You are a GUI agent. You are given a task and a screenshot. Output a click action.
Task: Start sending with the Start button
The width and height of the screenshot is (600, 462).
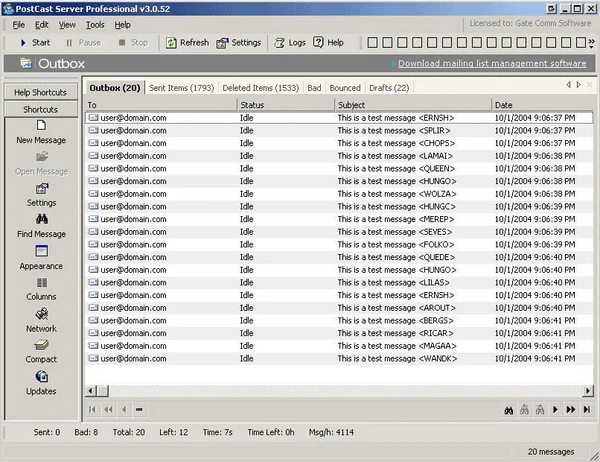35,42
